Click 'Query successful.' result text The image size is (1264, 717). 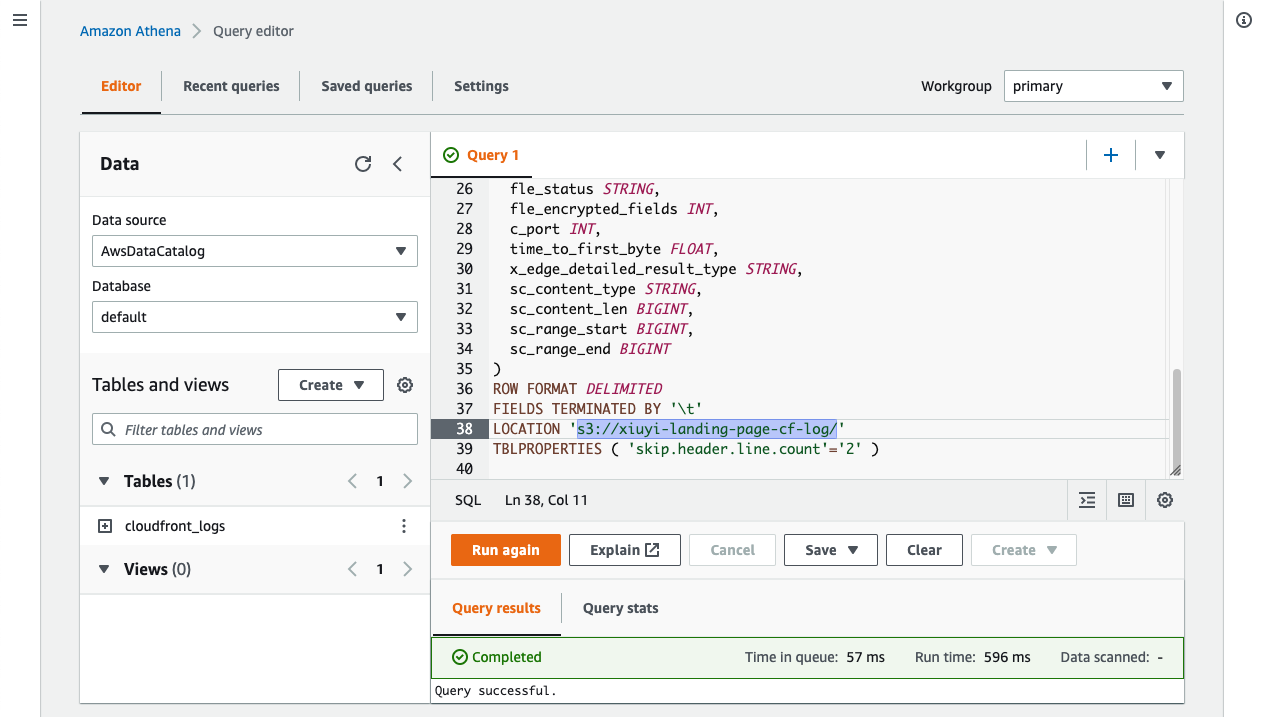tap(496, 690)
